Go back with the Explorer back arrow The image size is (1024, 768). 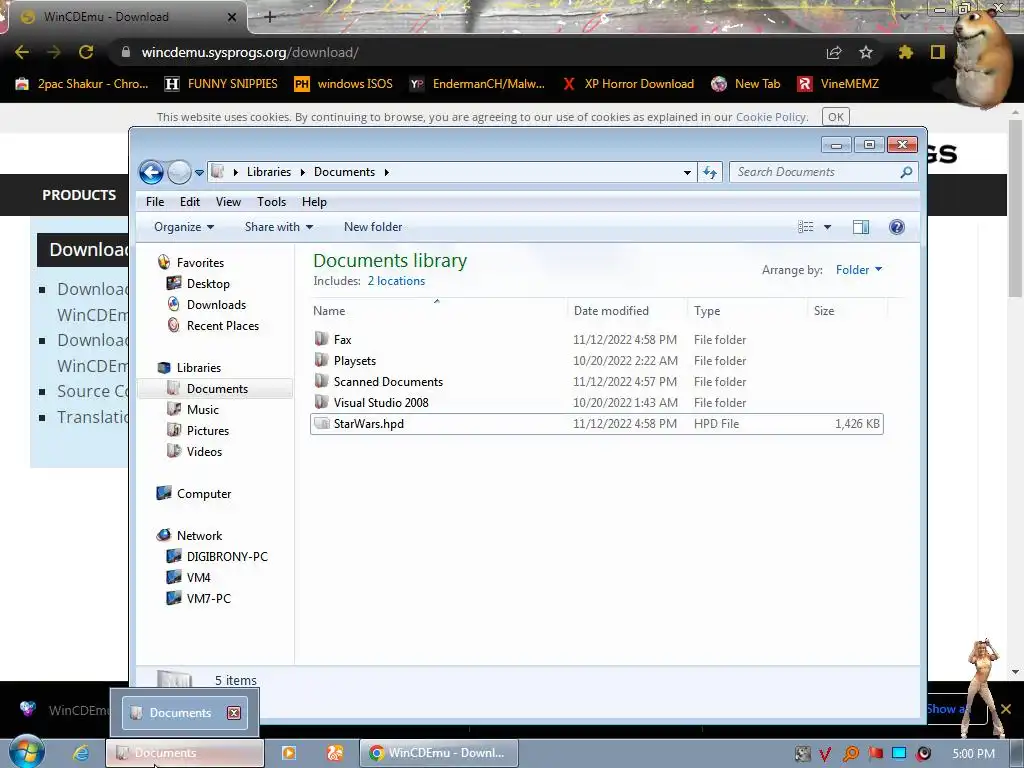[152, 172]
